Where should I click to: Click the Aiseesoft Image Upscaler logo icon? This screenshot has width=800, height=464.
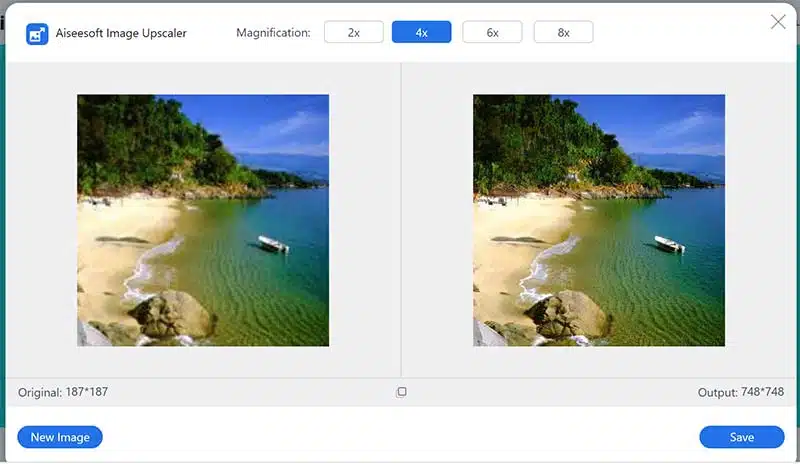point(37,33)
